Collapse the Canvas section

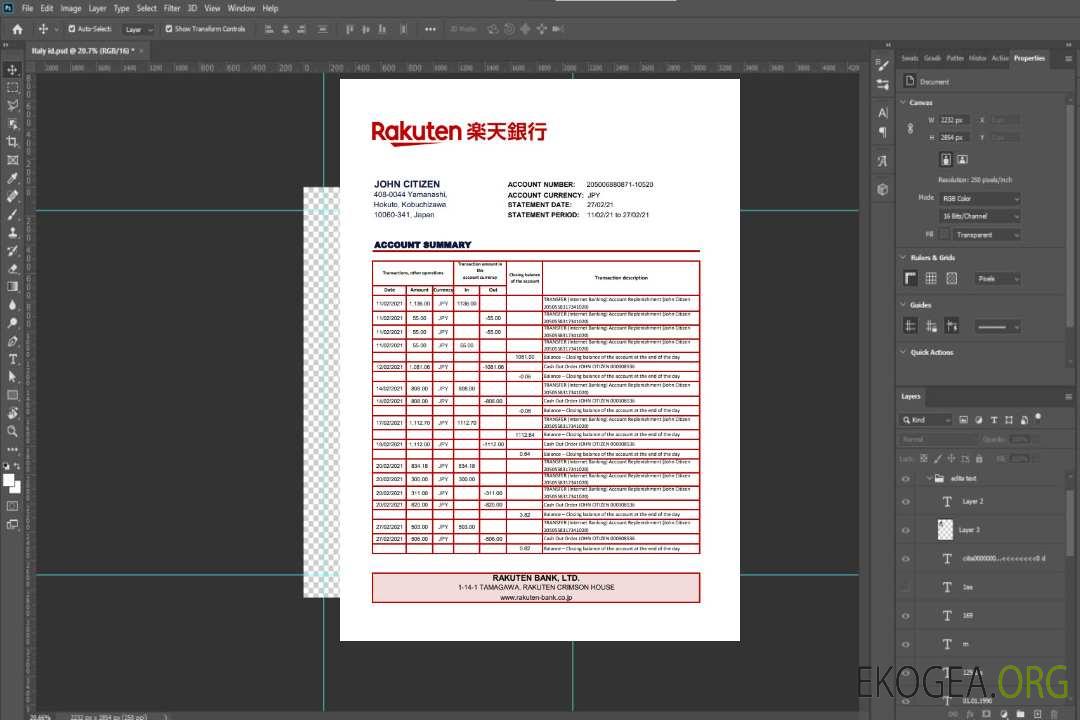[903, 102]
